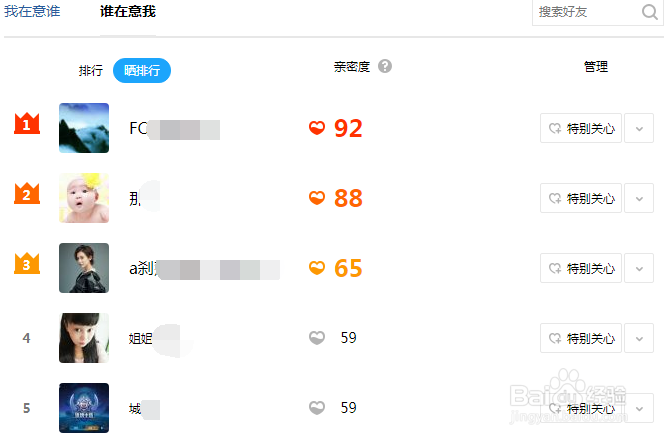
Task: Click the rank 3 crown badge
Action: [x=26, y=265]
